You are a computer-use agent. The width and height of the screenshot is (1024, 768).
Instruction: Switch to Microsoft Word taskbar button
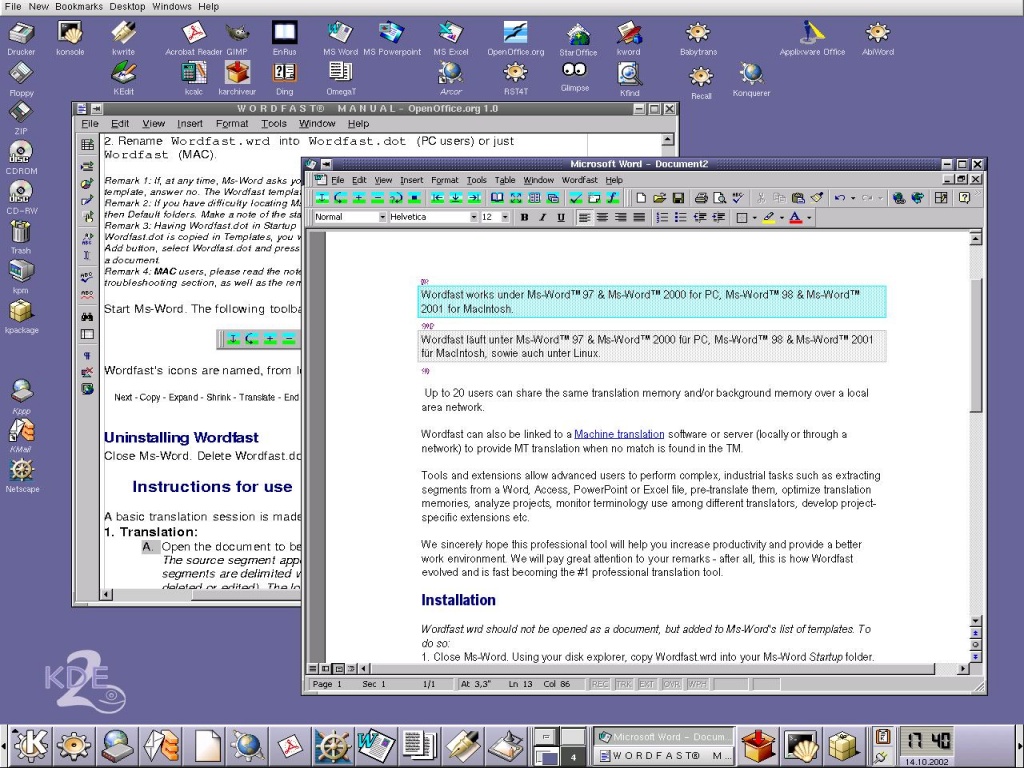pyautogui.click(x=665, y=737)
